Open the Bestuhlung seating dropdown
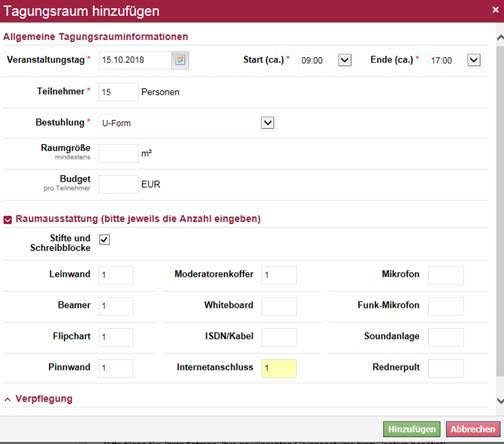The height and width of the screenshot is (444, 504). (x=267, y=123)
